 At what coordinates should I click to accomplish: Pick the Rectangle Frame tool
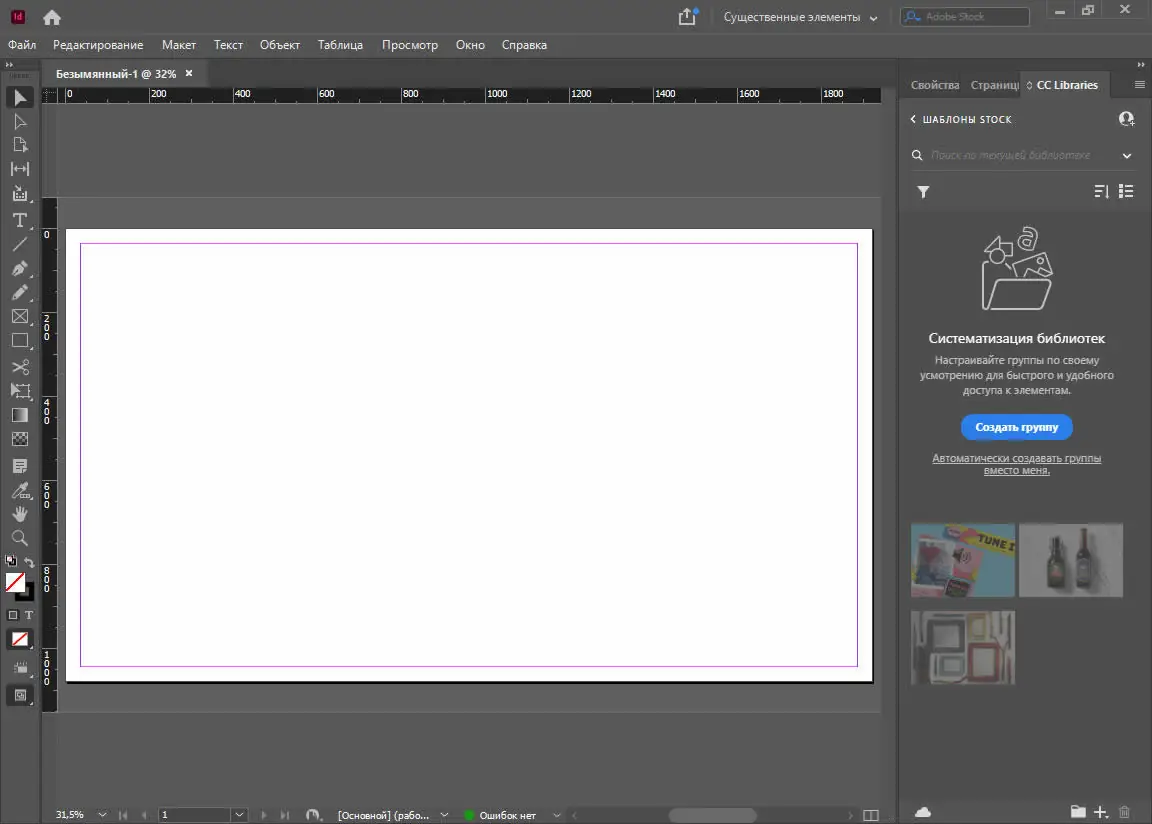(x=20, y=317)
